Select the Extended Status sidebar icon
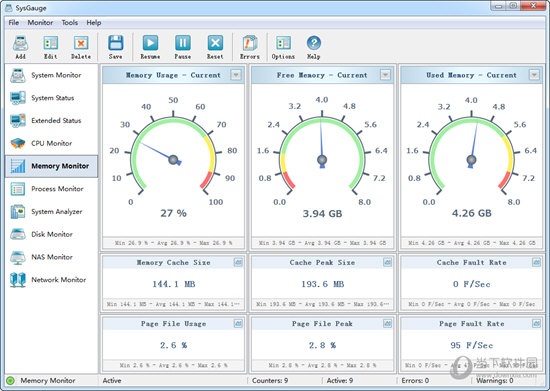The width and height of the screenshot is (550, 391). pos(18,121)
